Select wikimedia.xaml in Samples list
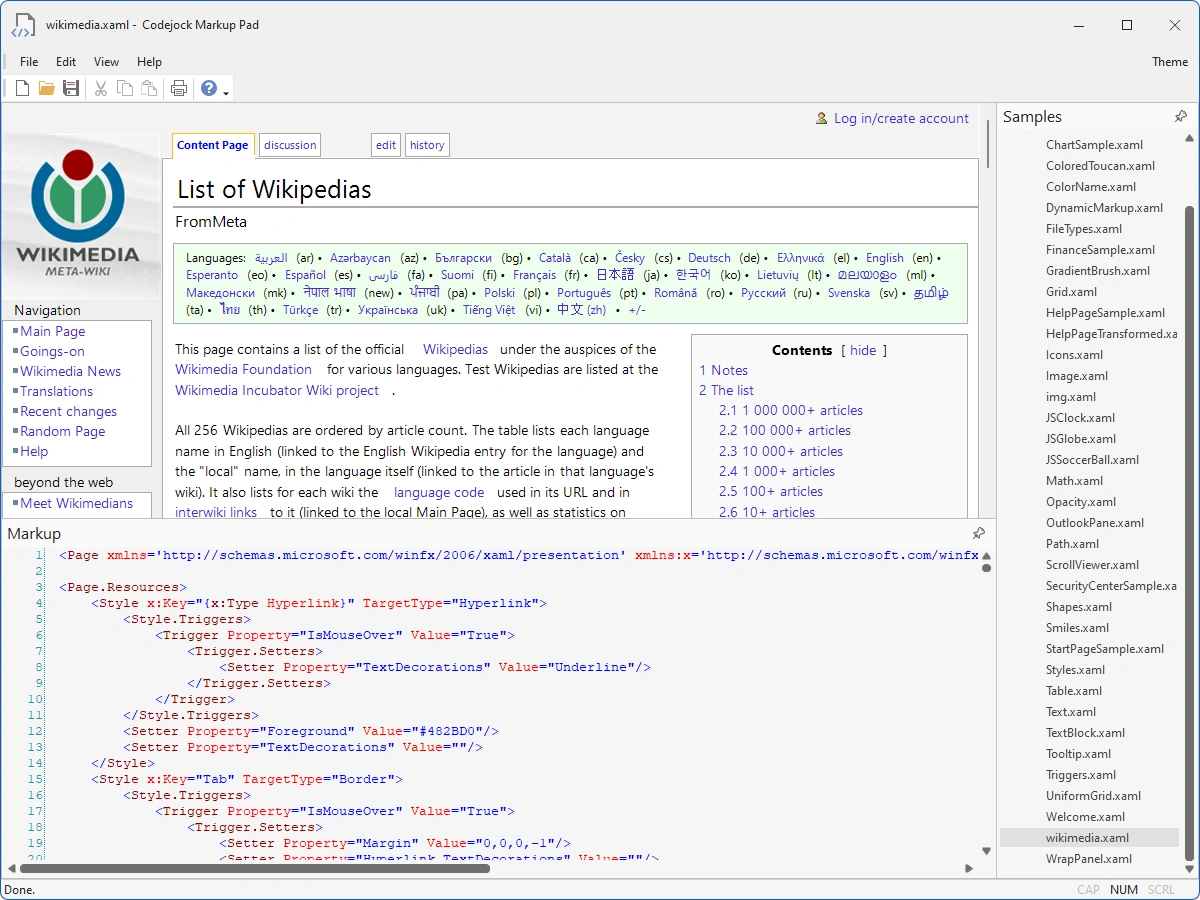This screenshot has height=900, width=1200. [1089, 838]
